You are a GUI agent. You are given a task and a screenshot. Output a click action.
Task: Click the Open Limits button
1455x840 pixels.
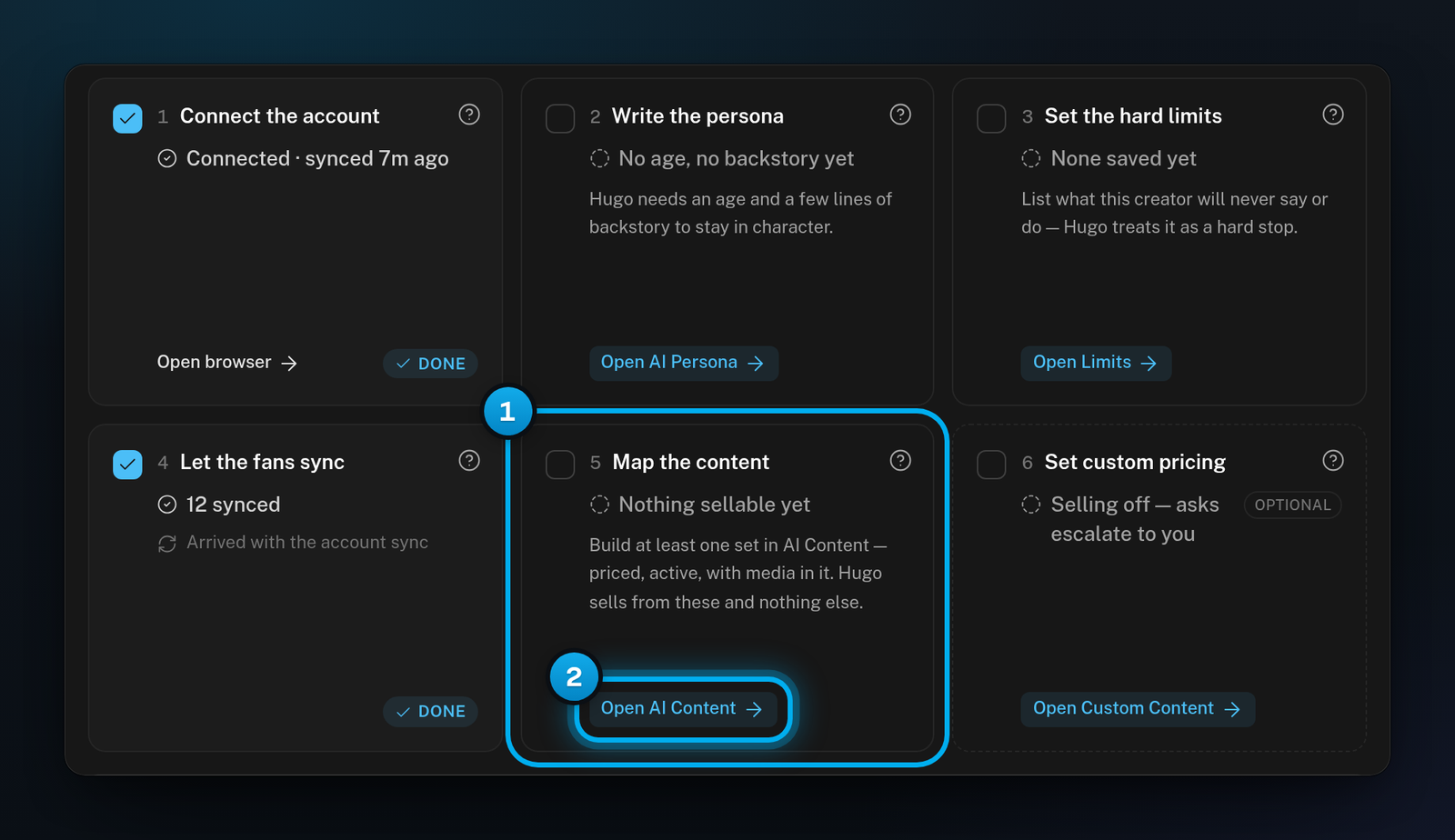click(x=1096, y=363)
